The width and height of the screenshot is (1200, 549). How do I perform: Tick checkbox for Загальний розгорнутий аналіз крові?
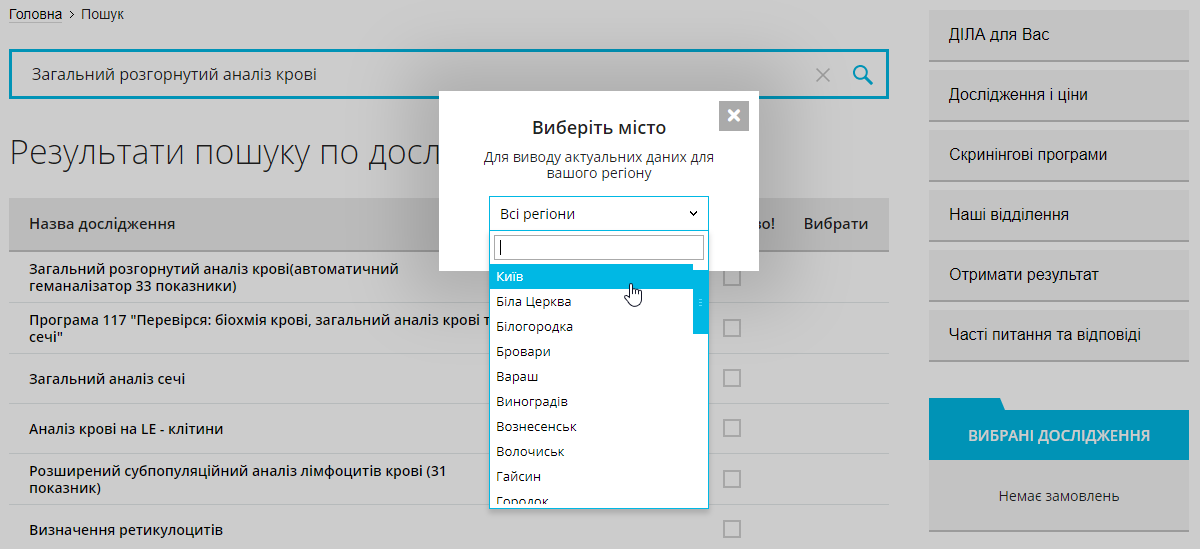tap(732, 278)
